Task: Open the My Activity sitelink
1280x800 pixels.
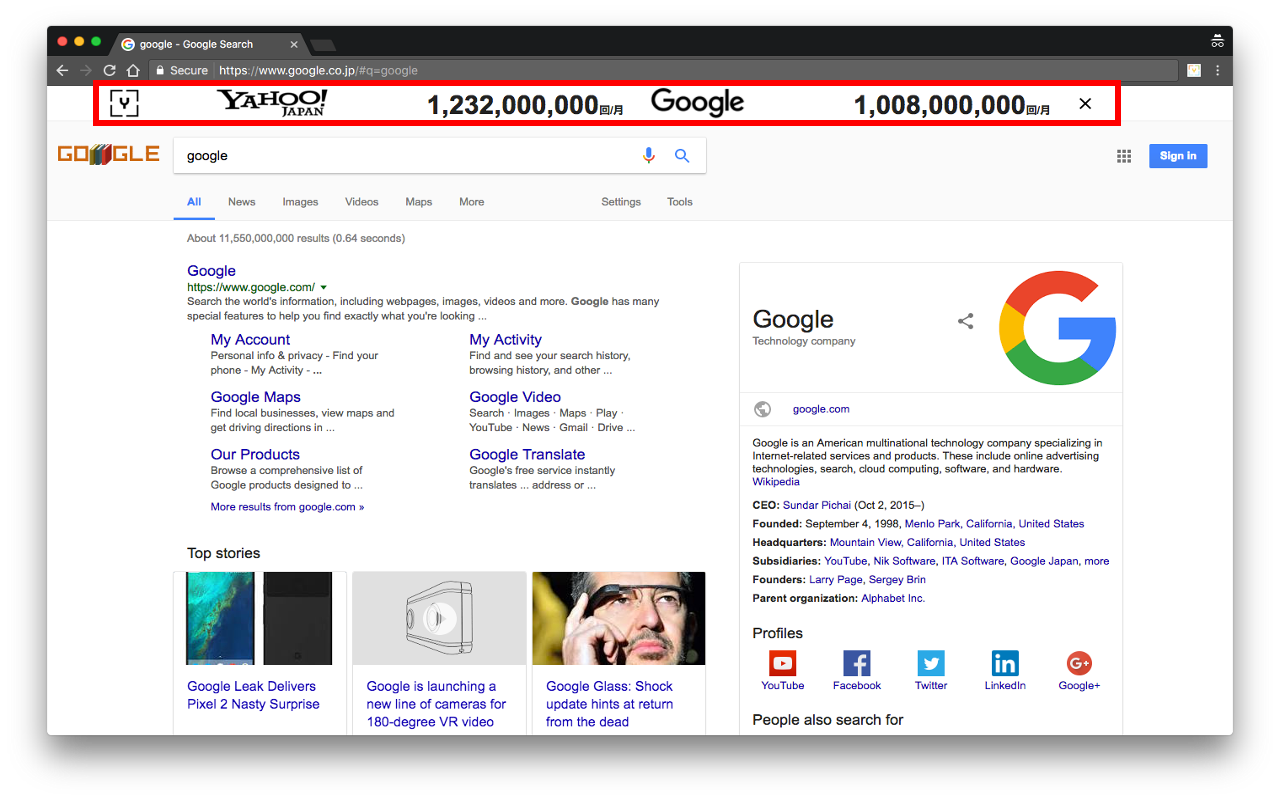Action: tap(505, 340)
